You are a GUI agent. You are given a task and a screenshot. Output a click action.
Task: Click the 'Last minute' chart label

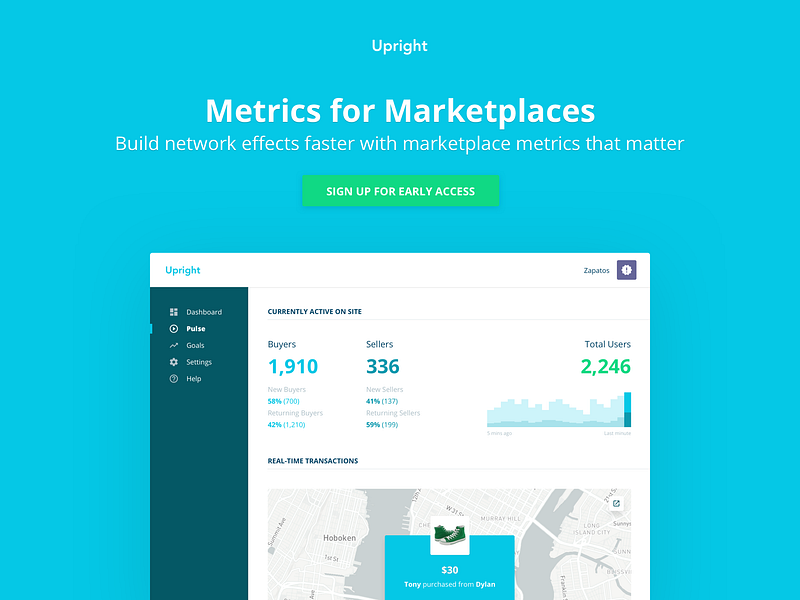tap(617, 433)
